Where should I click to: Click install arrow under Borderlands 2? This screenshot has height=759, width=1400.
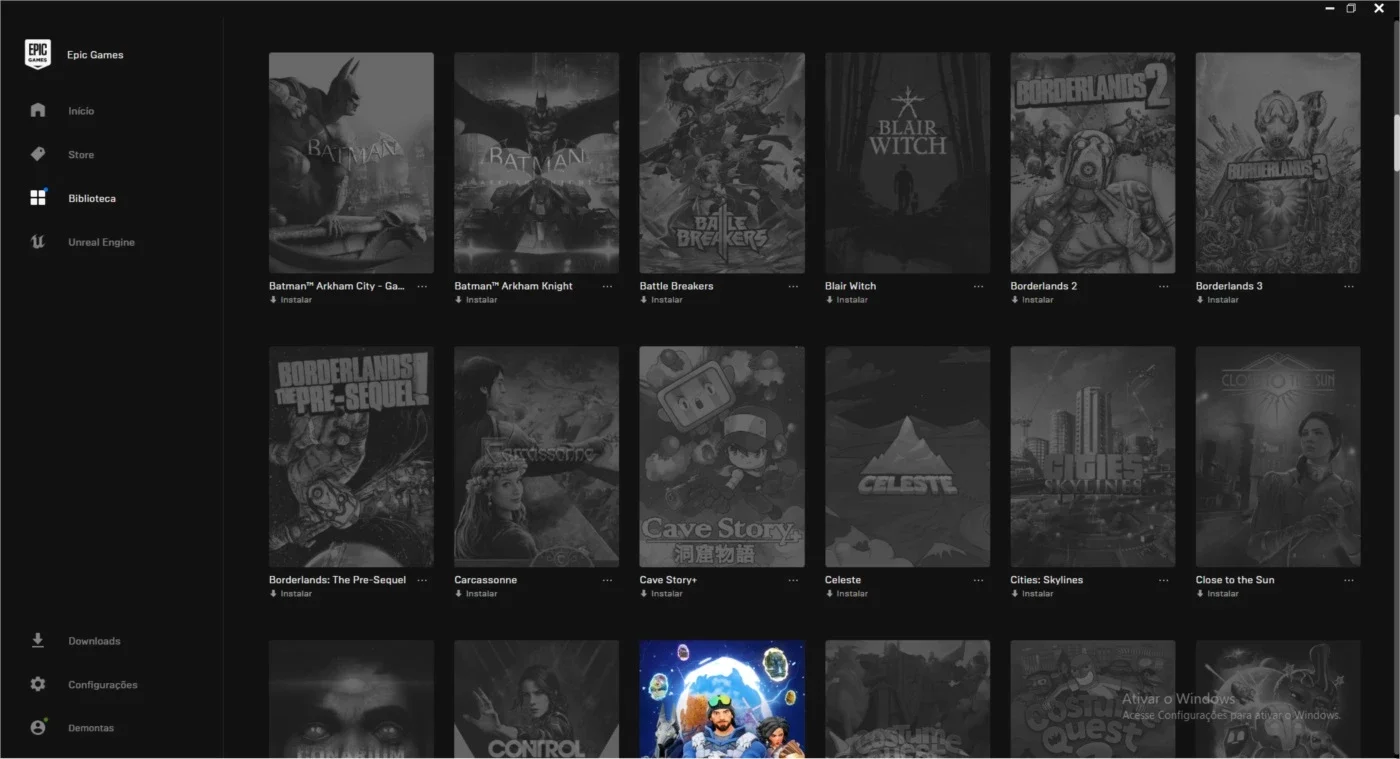click(x=1014, y=300)
